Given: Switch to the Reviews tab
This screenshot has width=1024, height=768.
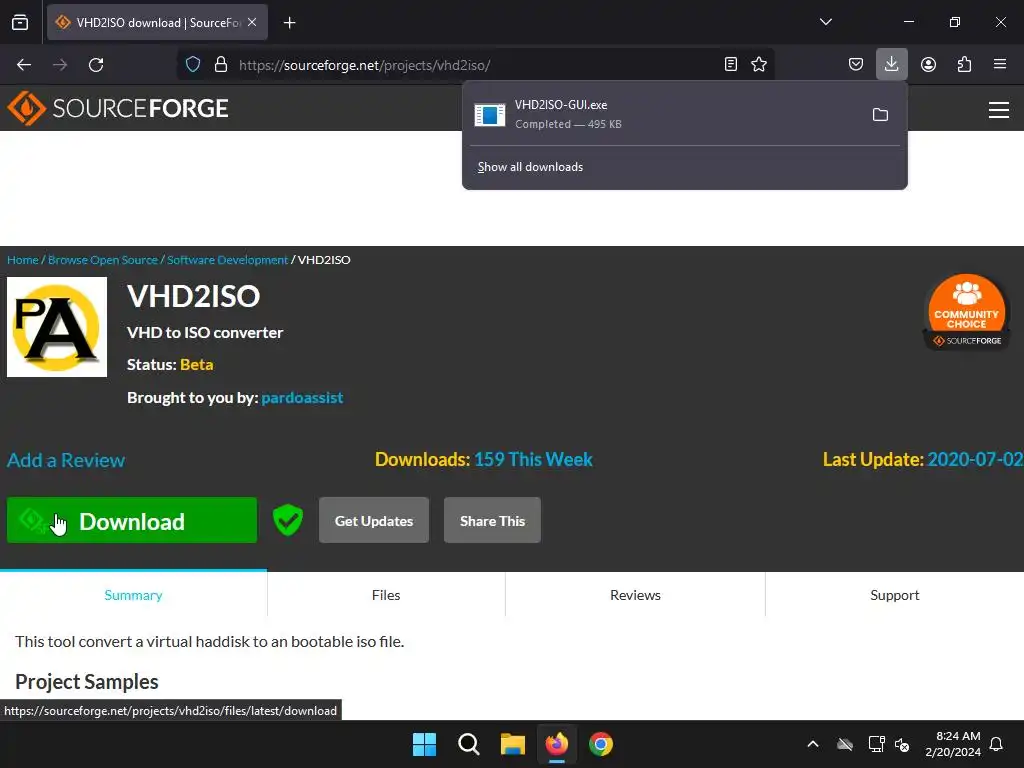Looking at the screenshot, I should [635, 595].
